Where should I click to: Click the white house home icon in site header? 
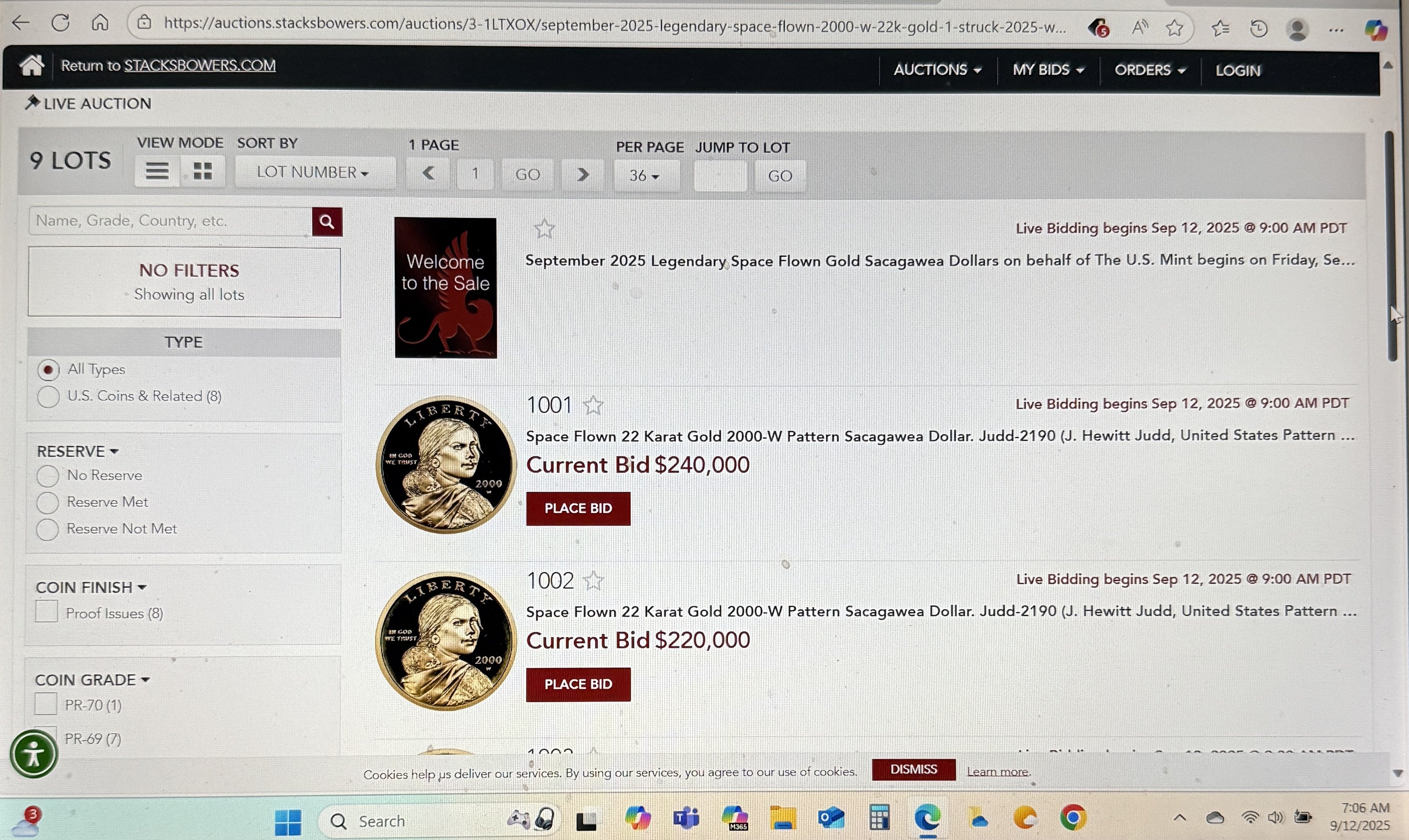coord(32,65)
